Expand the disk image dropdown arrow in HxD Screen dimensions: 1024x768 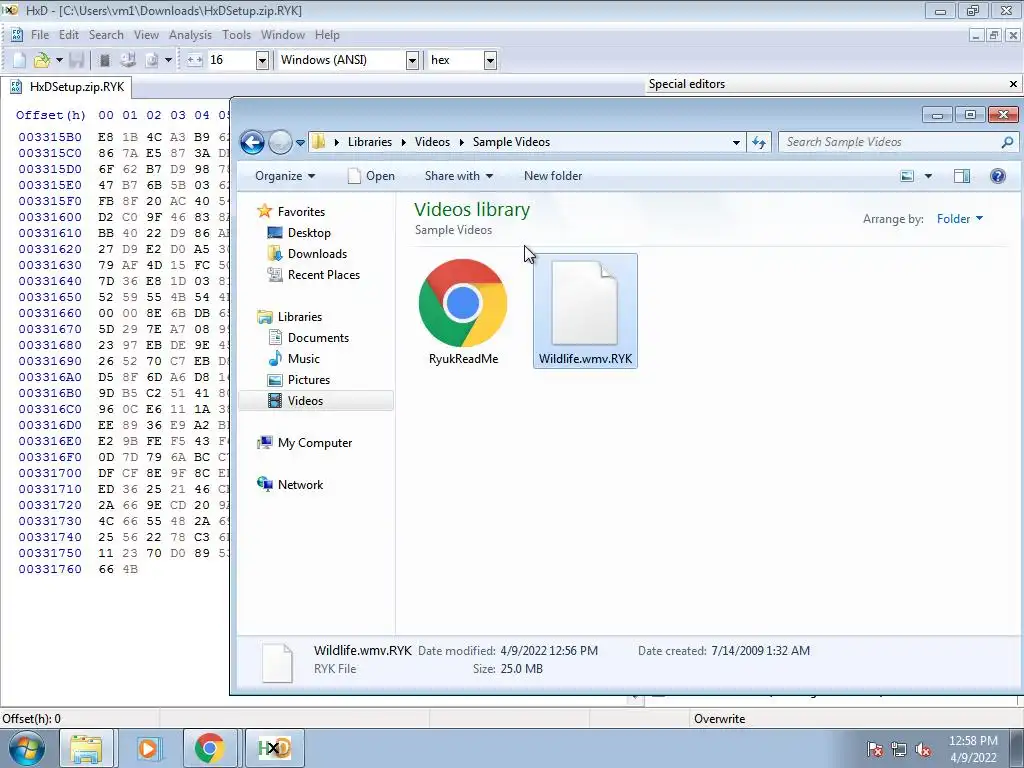(168, 60)
